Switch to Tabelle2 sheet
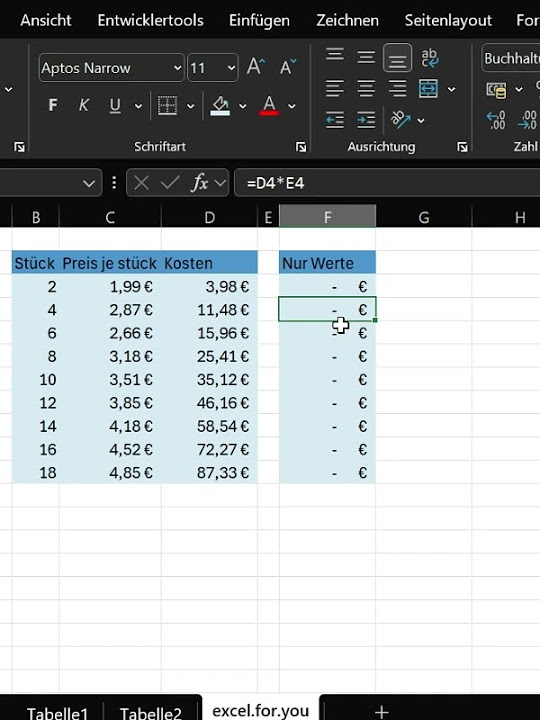540x720 pixels. click(150, 712)
